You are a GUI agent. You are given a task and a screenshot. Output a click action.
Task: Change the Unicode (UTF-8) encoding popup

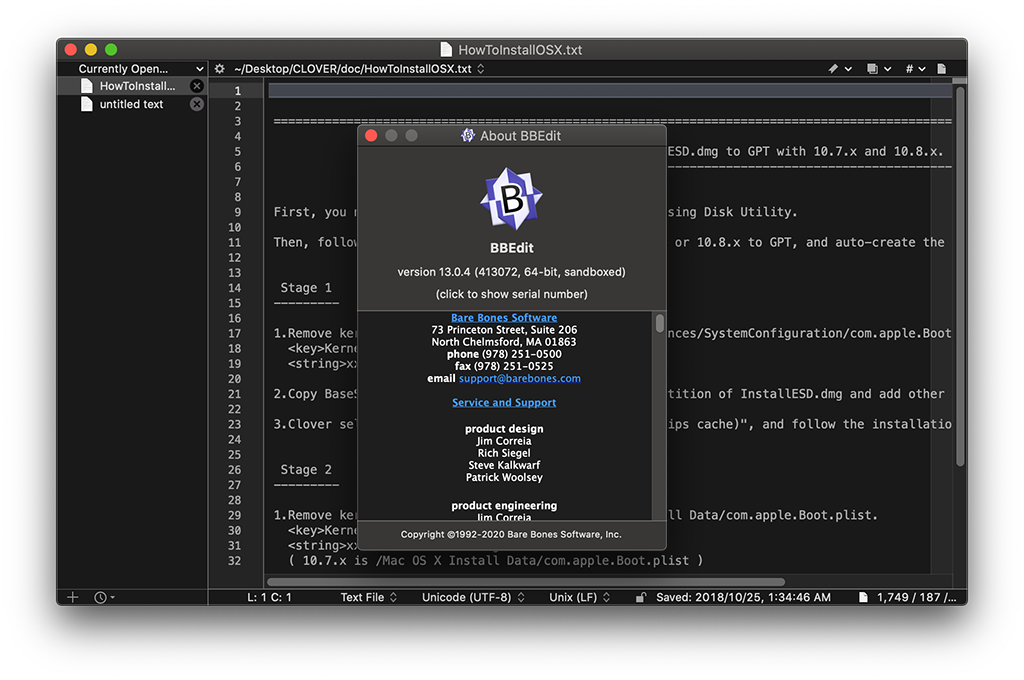click(473, 597)
